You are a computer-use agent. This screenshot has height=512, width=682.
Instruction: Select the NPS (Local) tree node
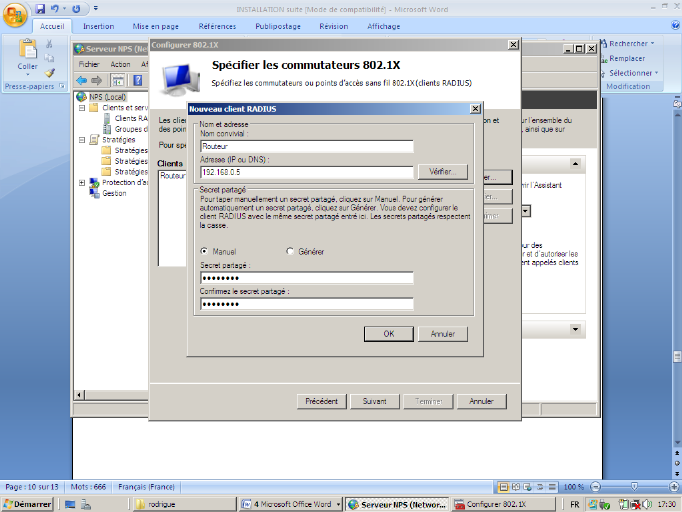tap(107, 97)
